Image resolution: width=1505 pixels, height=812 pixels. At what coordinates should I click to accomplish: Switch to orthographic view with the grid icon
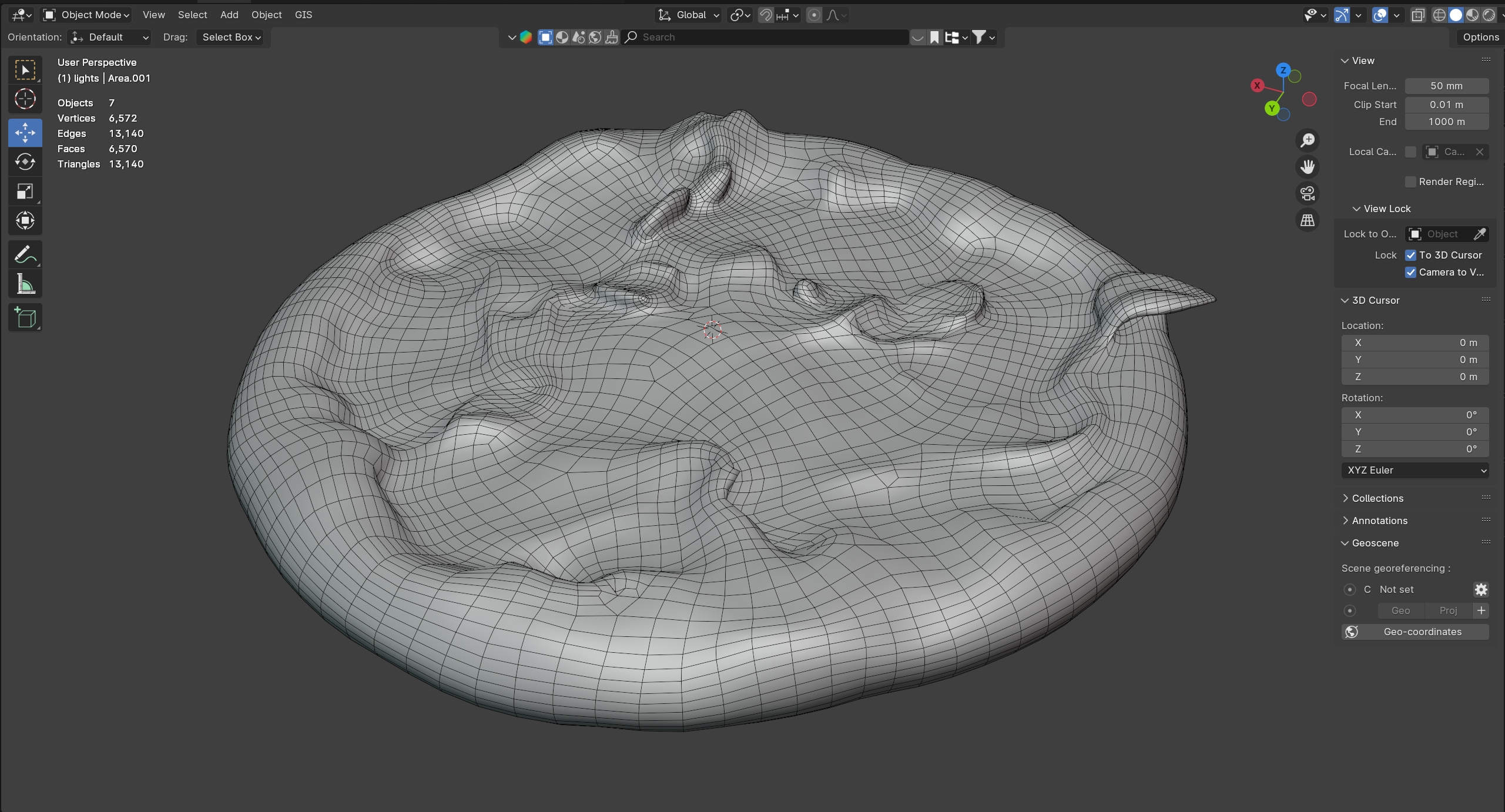click(1308, 220)
